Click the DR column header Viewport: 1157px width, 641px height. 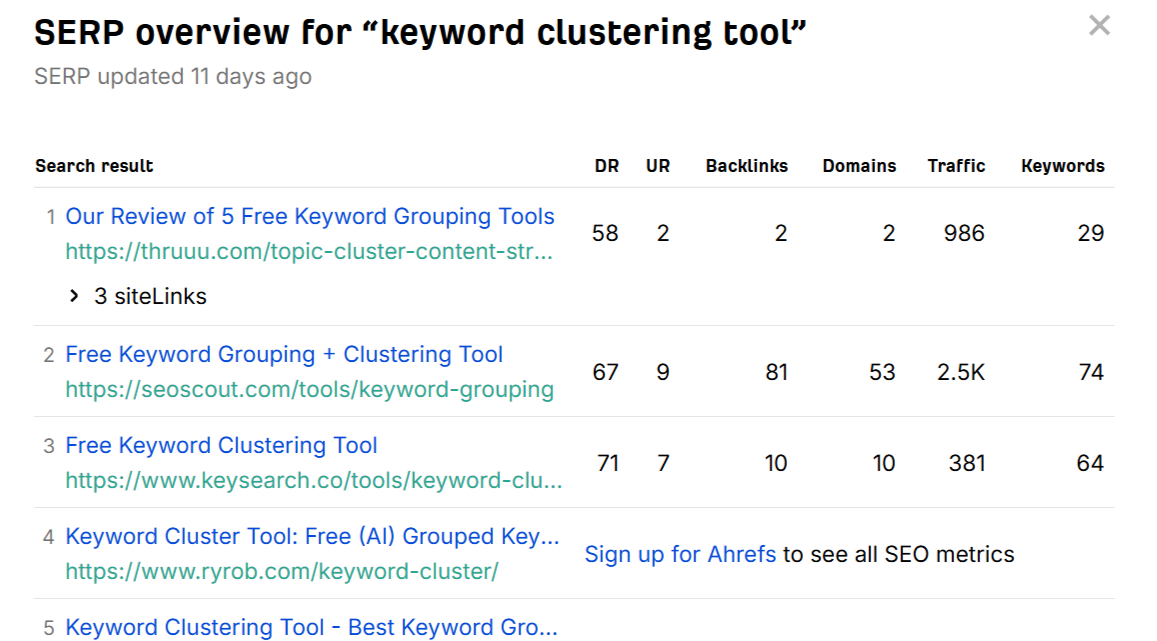(607, 166)
